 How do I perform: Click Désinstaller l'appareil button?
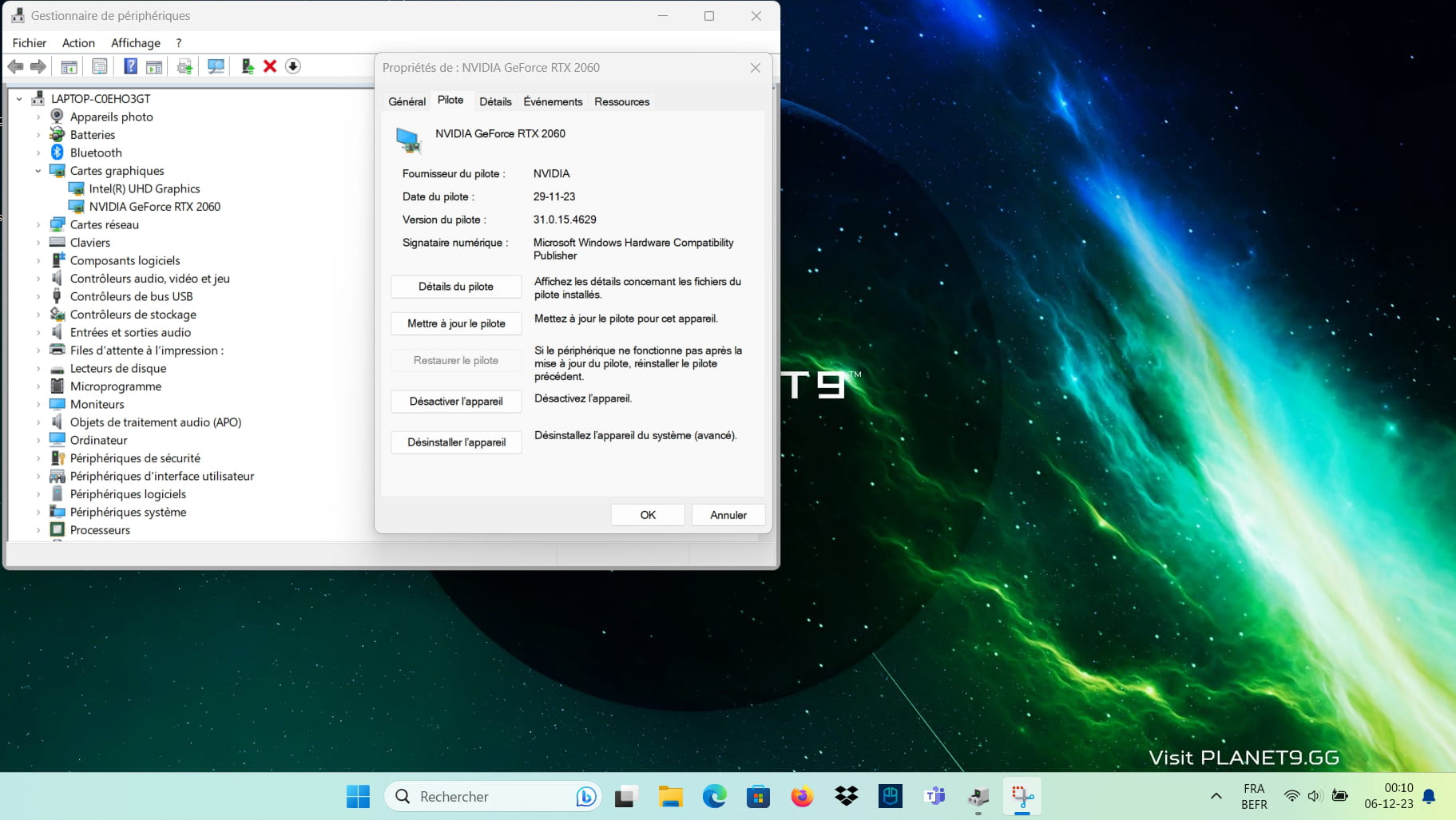pos(456,442)
